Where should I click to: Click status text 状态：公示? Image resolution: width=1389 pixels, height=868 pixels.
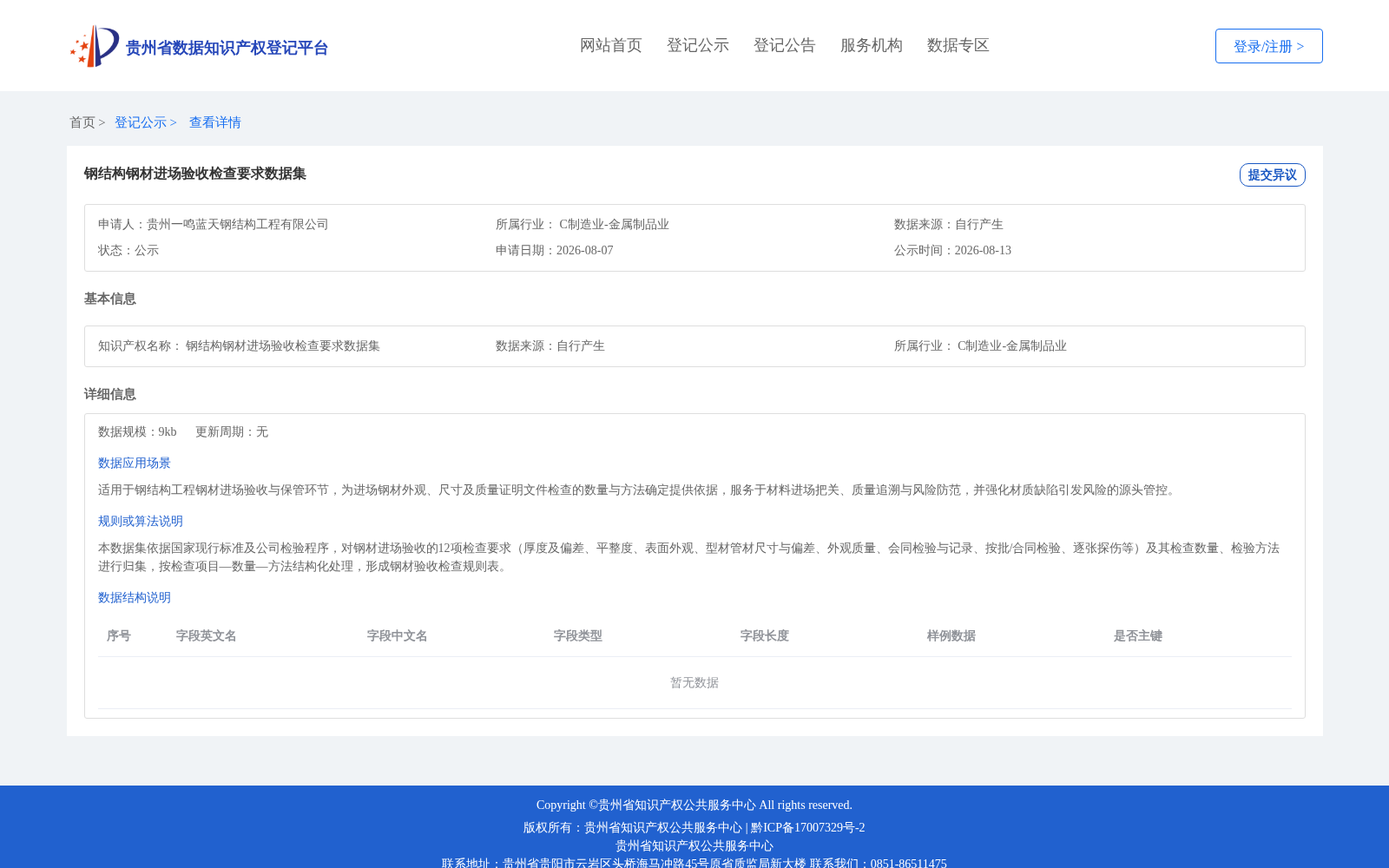[128, 250]
